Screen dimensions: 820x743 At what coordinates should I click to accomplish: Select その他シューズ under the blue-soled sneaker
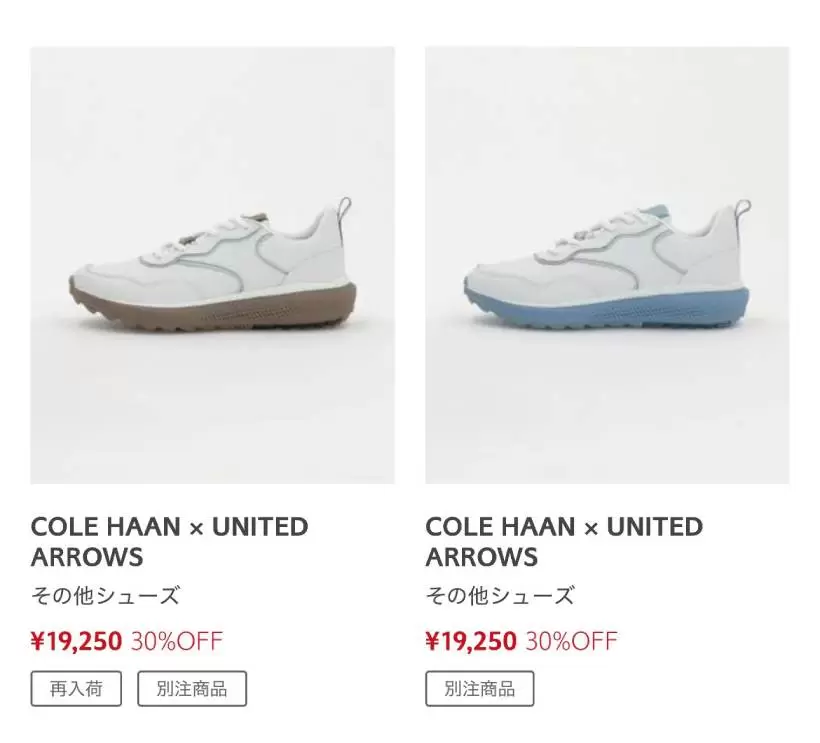pos(500,596)
